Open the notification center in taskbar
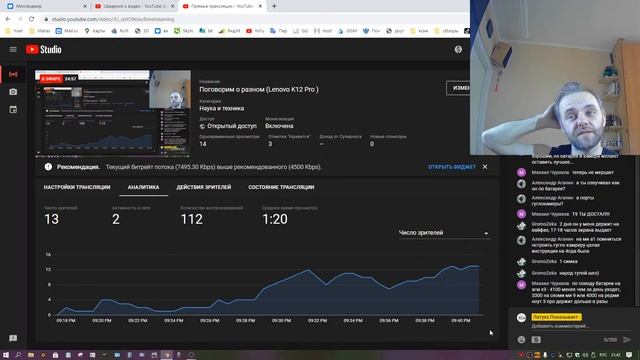Image resolution: width=640 pixels, height=360 pixels. (x=629, y=355)
